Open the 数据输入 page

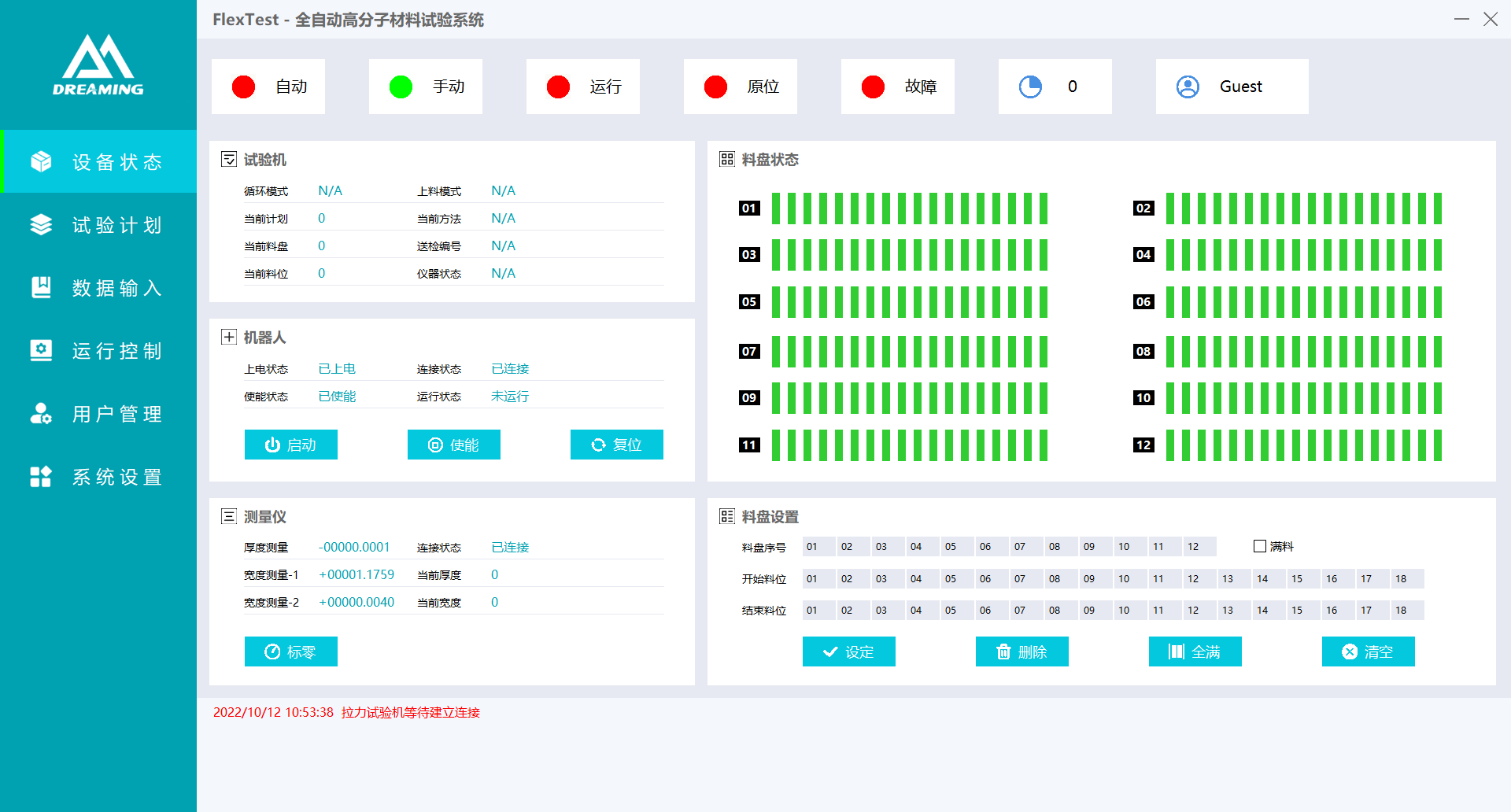coord(98,287)
